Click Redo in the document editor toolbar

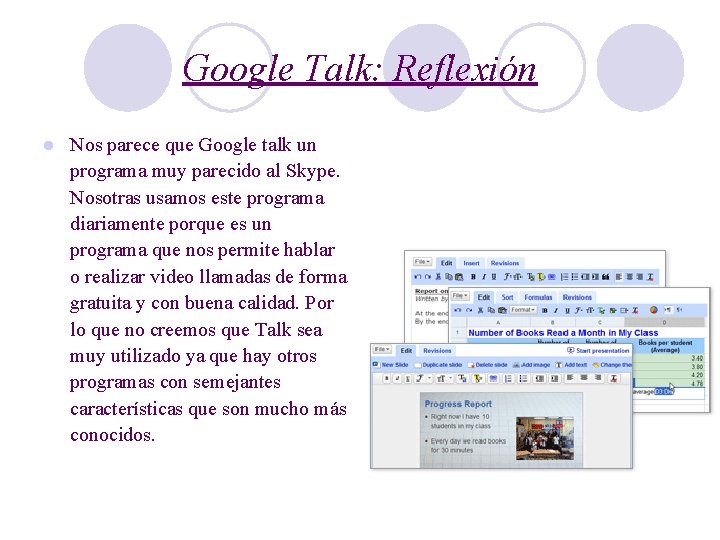pos(428,277)
